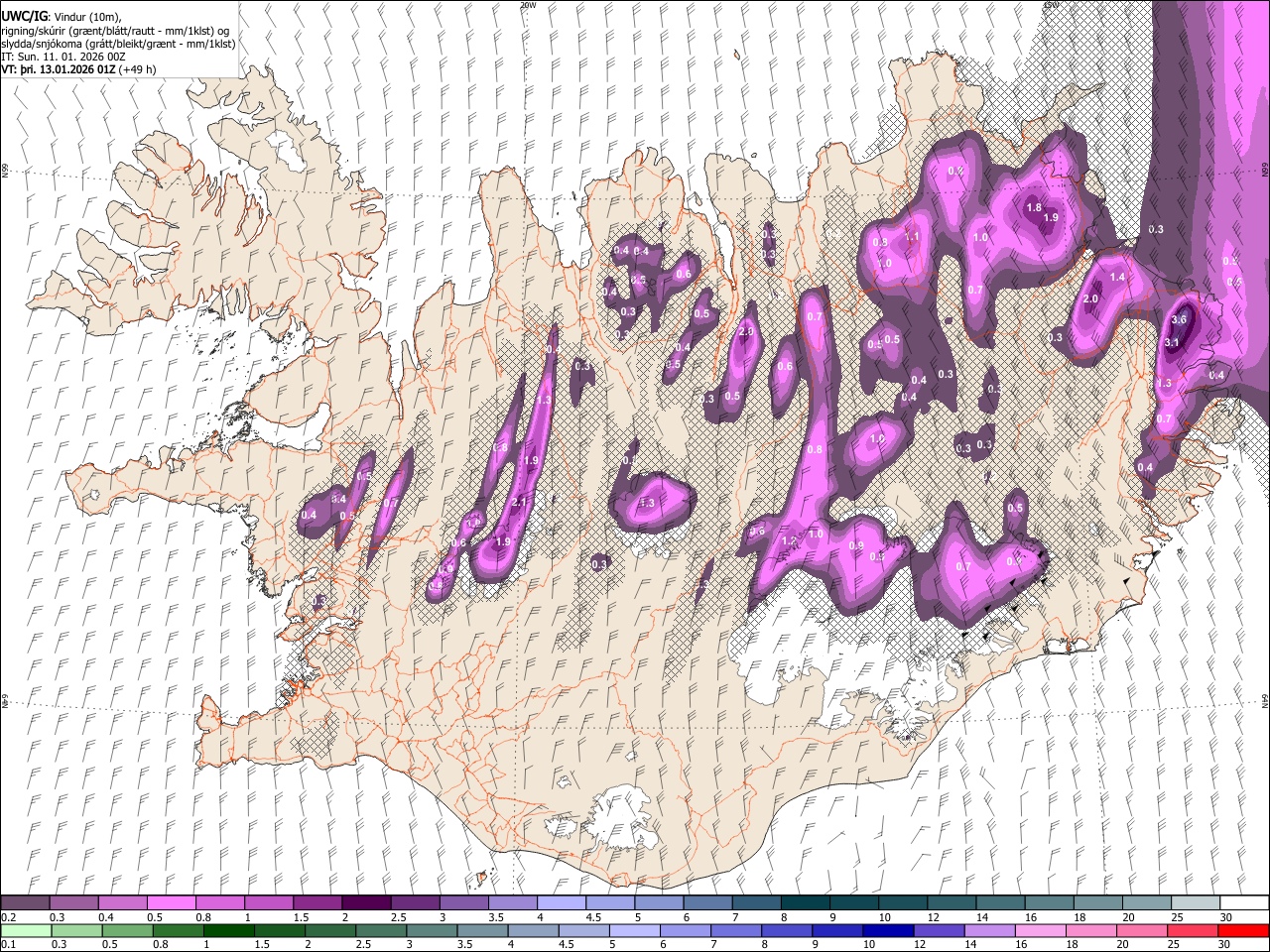The image size is (1270, 952).
Task: Select pale green lower swatch between 0.1 and 0.3
Action: coord(25,930)
